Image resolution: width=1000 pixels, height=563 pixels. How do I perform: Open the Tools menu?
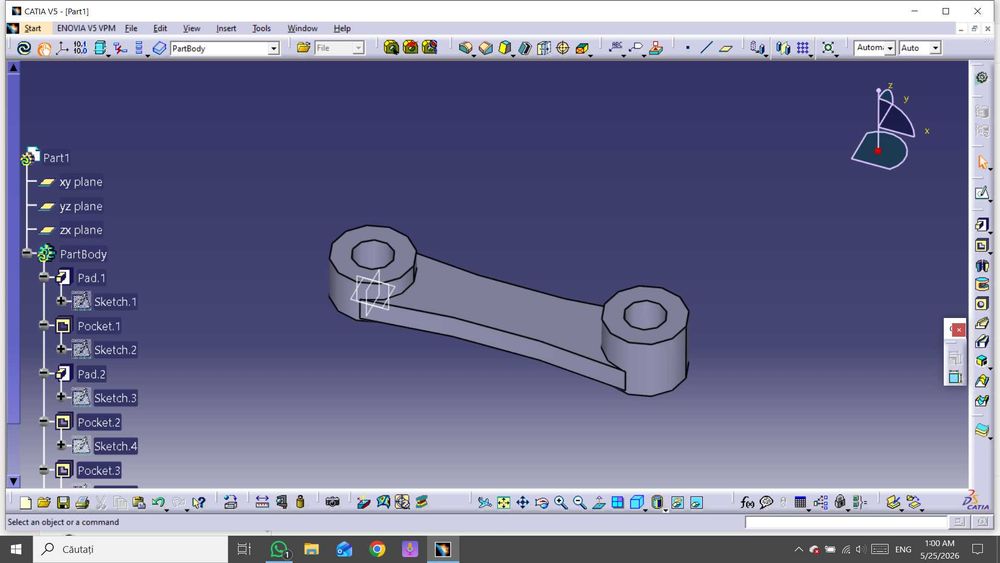(261, 29)
